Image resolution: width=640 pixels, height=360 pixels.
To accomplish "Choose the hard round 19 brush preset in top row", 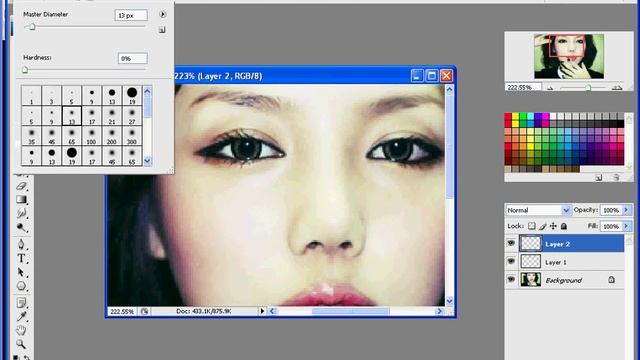I will (132, 96).
